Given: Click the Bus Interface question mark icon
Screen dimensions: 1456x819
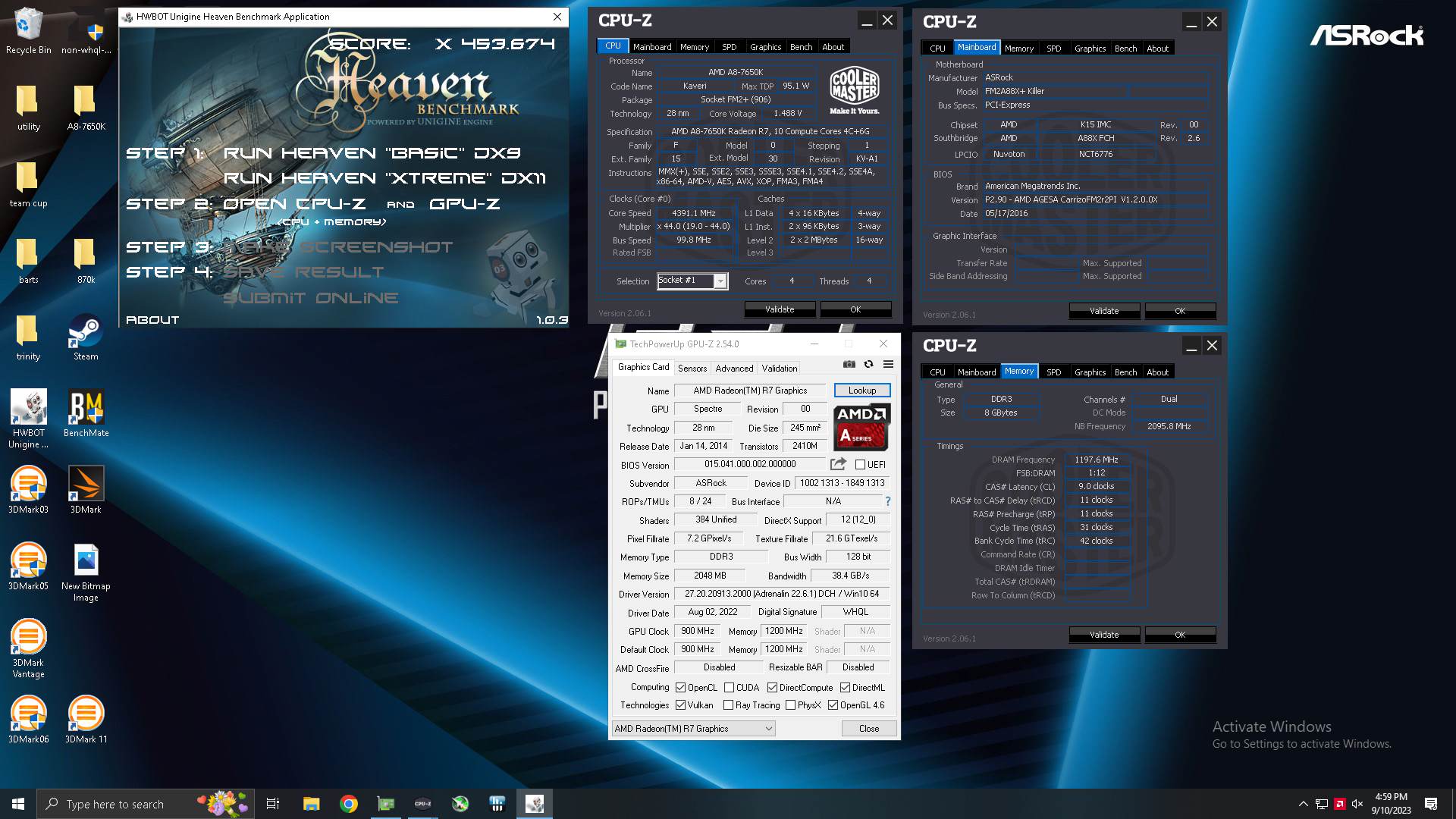Looking at the screenshot, I should [x=888, y=501].
